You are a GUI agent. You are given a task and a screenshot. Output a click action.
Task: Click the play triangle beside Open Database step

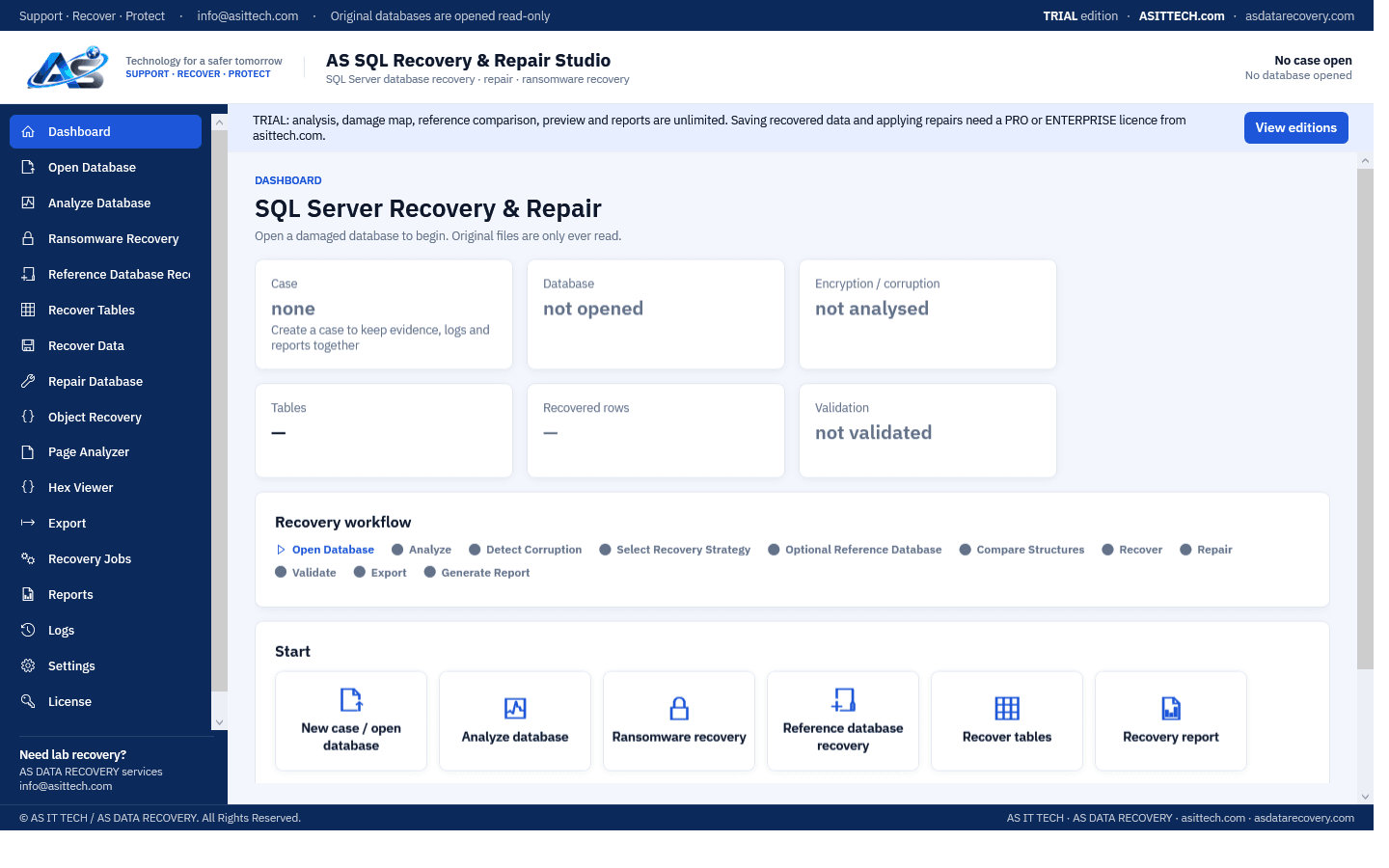[x=281, y=550]
